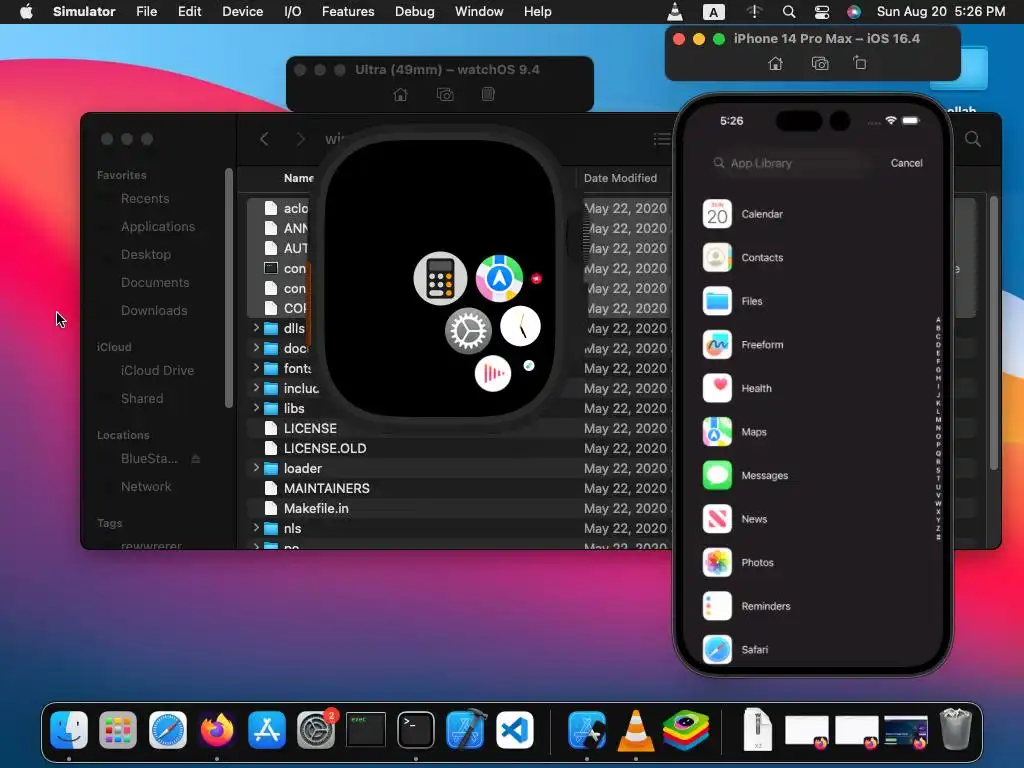The image size is (1024, 768).
Task: Tap the Freeform app icon on iPhone
Action: (x=717, y=345)
